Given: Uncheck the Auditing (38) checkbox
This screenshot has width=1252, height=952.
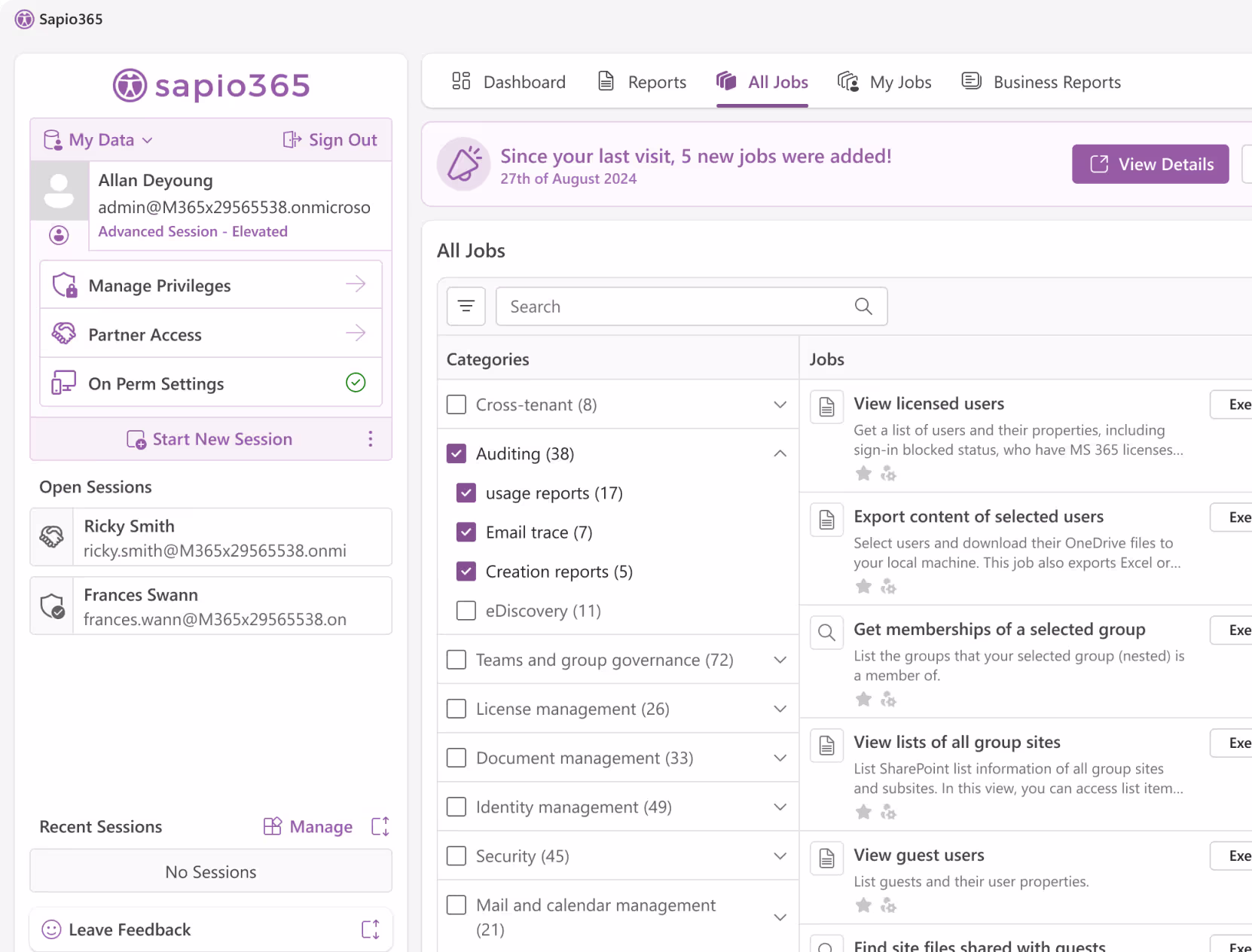Looking at the screenshot, I should click(x=457, y=453).
